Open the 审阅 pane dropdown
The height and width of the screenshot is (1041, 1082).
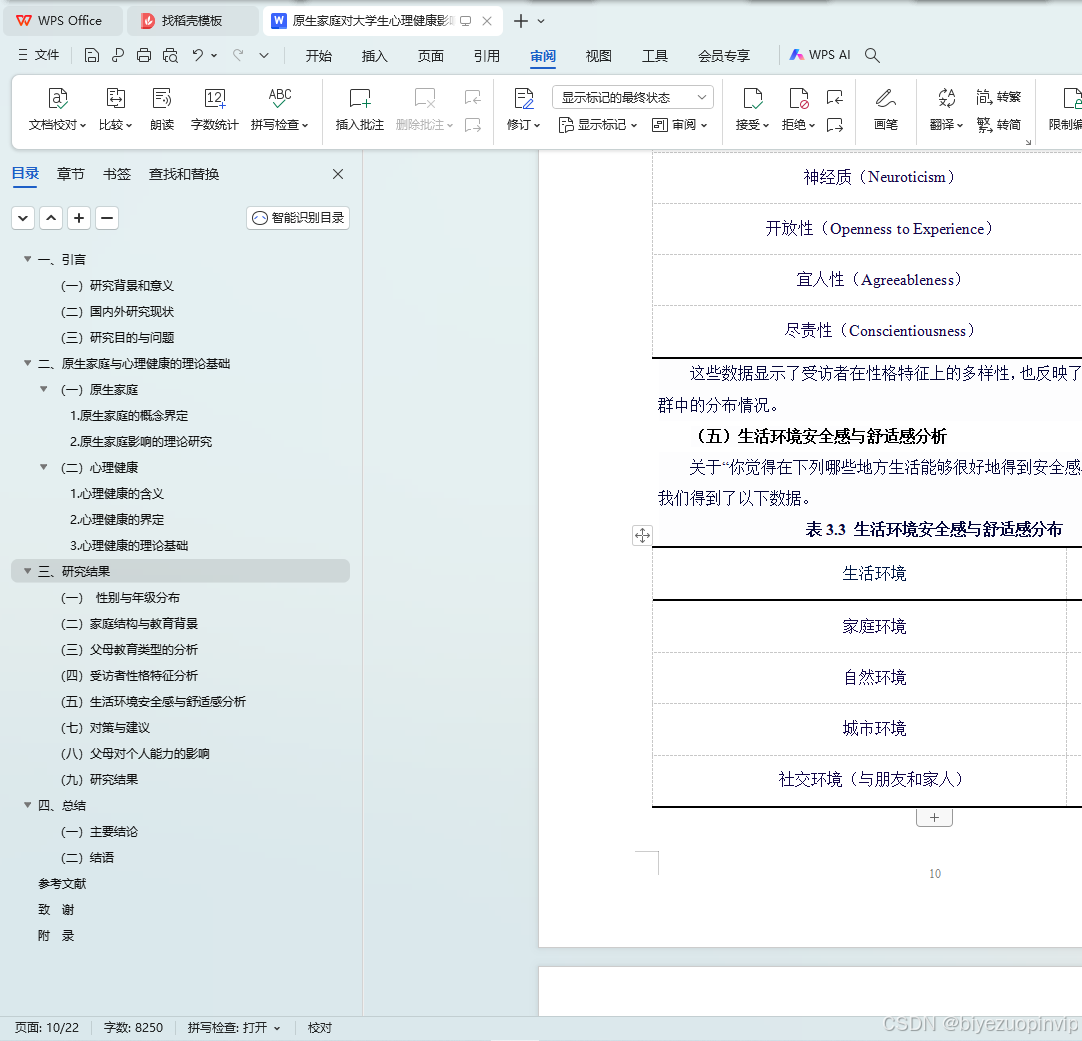coord(680,125)
